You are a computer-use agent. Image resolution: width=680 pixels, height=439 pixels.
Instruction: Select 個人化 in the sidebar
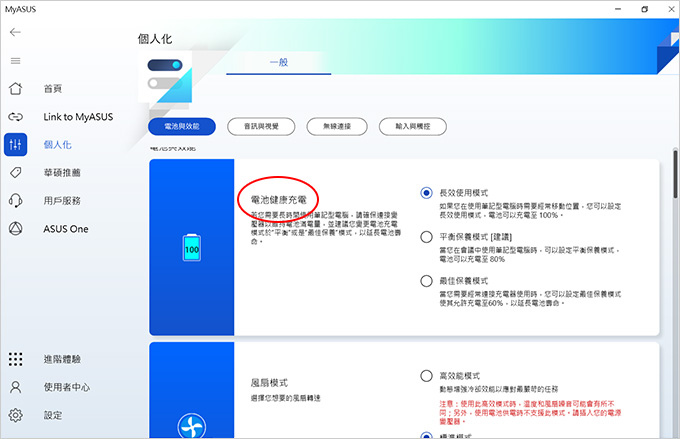(x=58, y=144)
